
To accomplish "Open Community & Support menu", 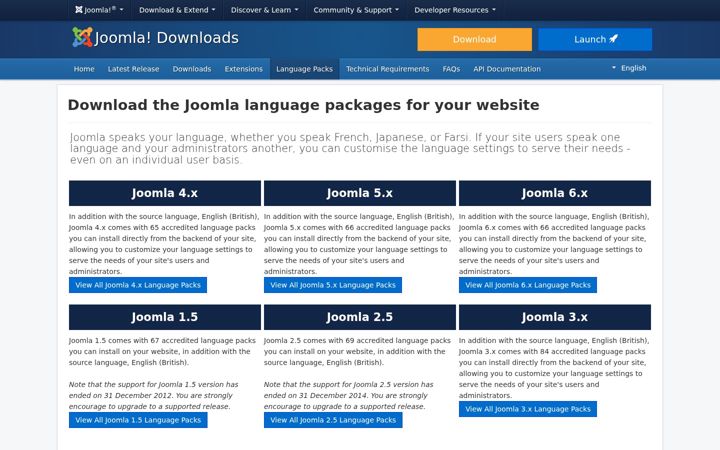I will (356, 10).
